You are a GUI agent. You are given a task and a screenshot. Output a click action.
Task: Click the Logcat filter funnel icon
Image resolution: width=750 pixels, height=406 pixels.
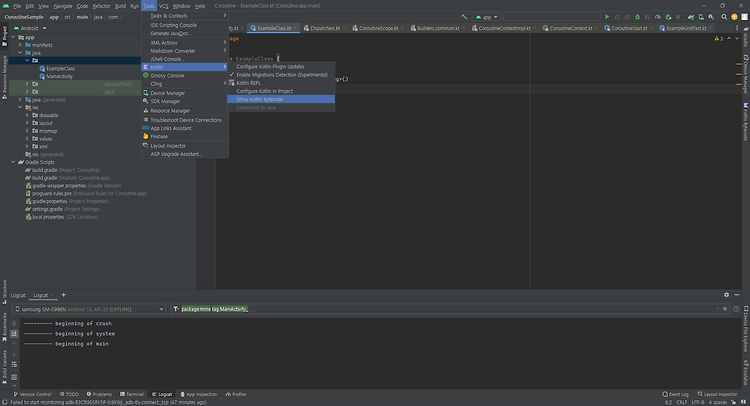tap(176, 309)
